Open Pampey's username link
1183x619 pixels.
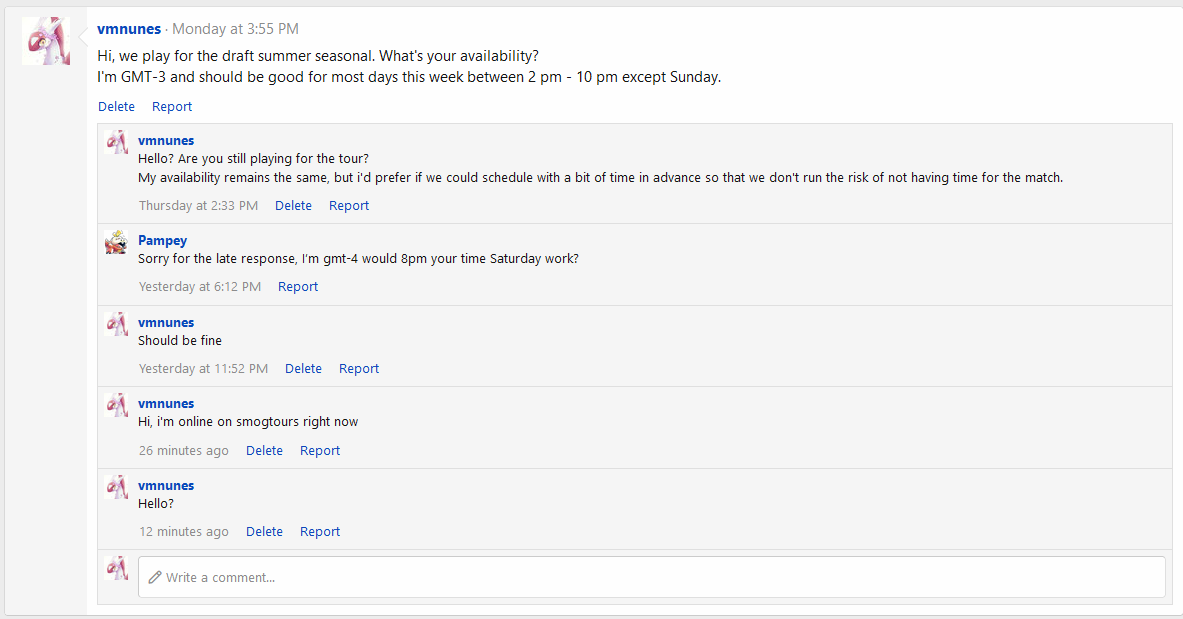162,240
